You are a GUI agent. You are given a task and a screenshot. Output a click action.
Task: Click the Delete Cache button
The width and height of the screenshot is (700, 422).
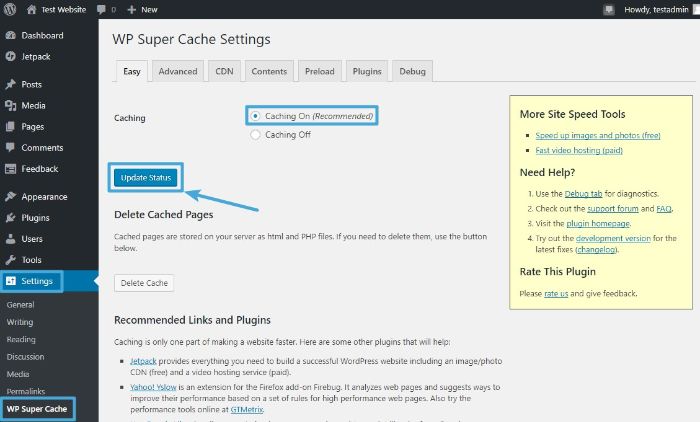point(144,283)
